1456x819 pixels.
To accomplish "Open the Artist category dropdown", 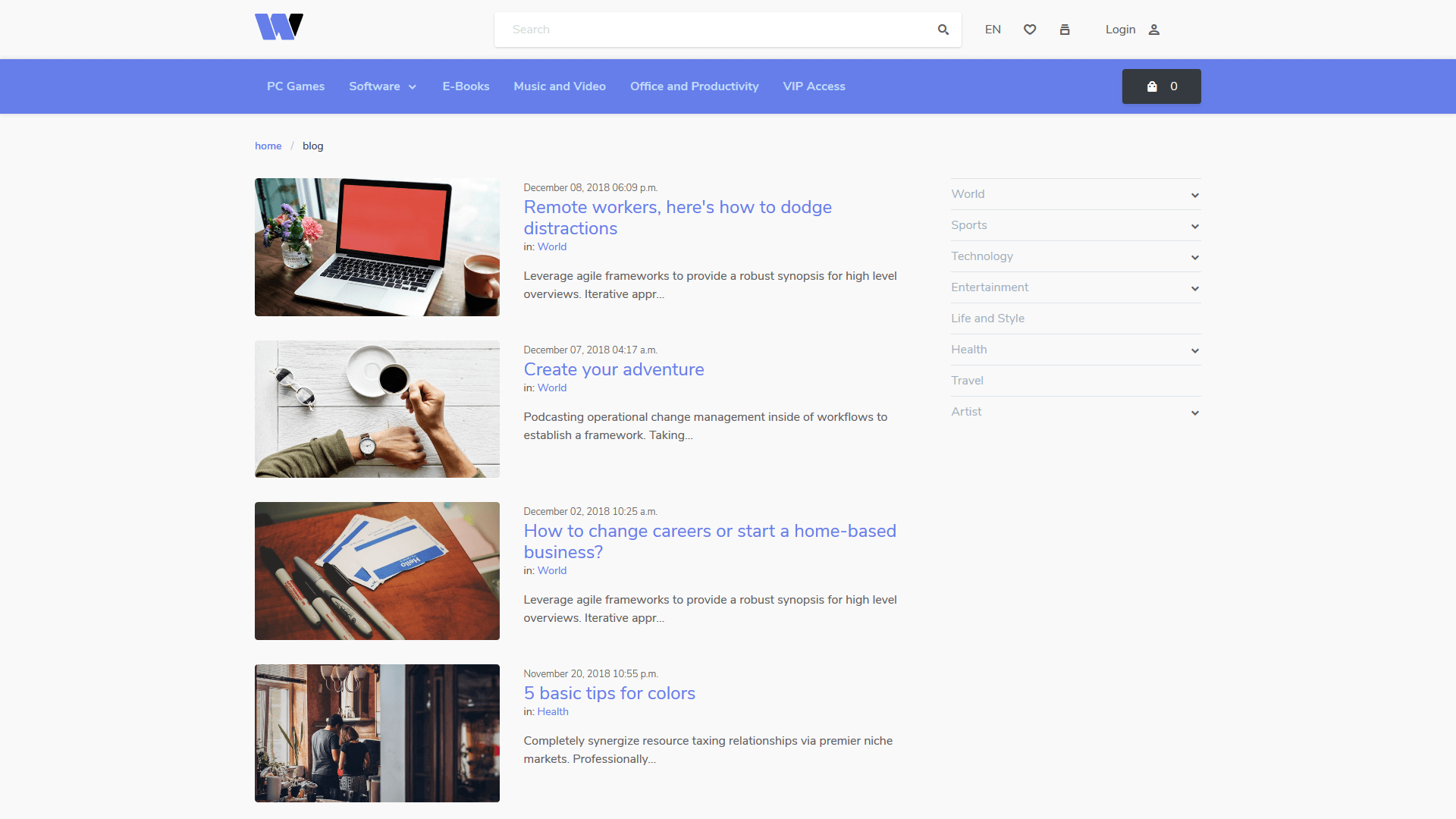I will point(1194,412).
